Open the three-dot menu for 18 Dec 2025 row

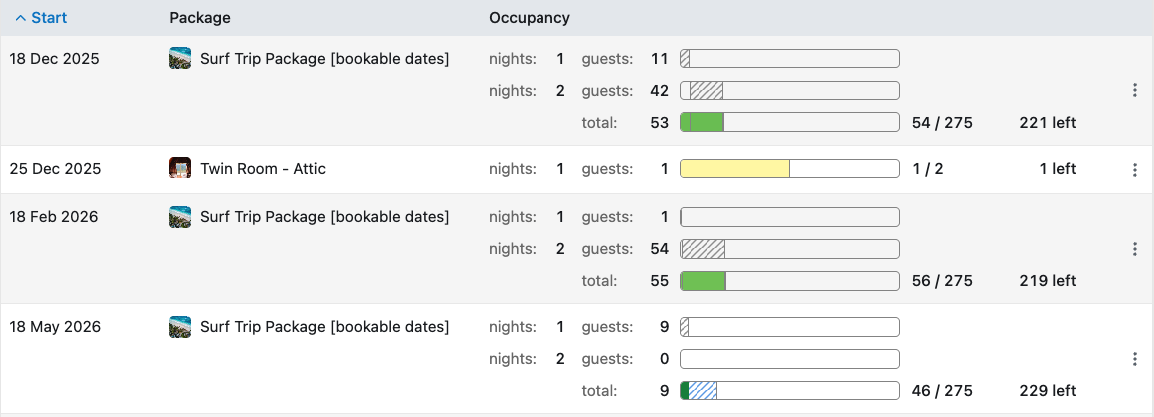(x=1134, y=91)
